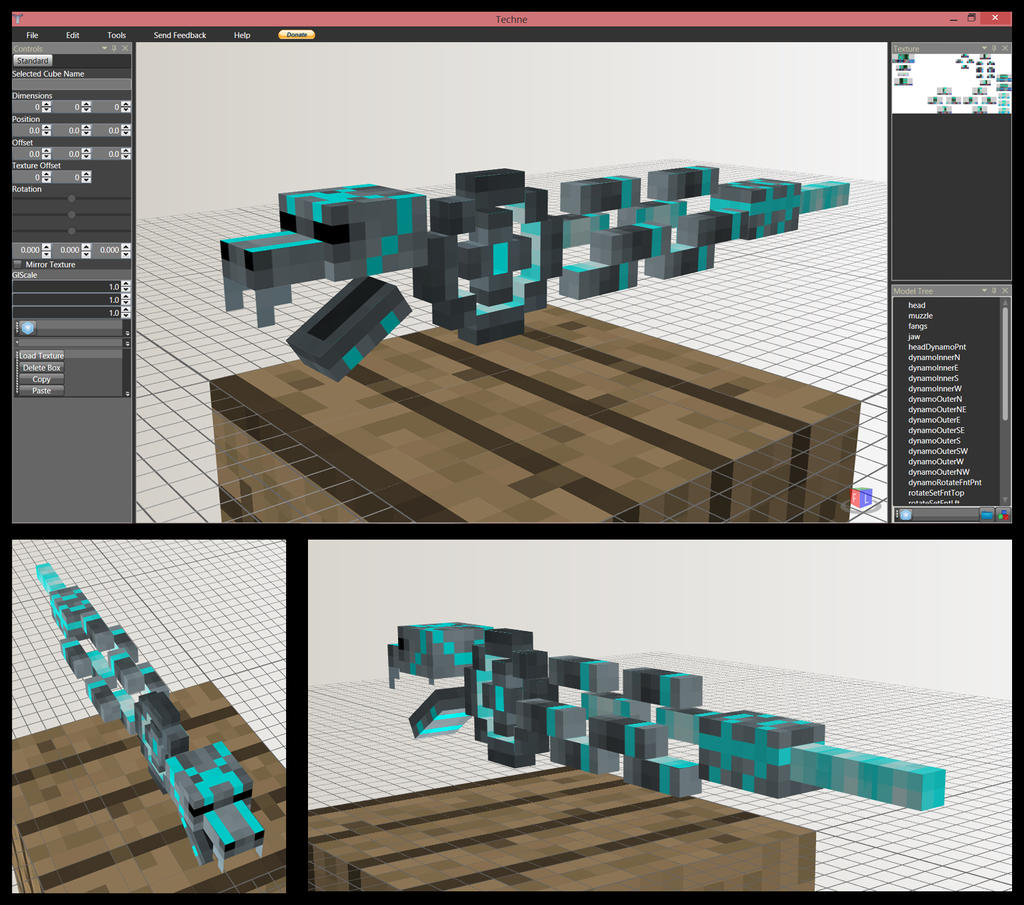This screenshot has height=905, width=1024.
Task: Click the Model Tree panel dropdown arrow
Action: pyautogui.click(x=984, y=291)
